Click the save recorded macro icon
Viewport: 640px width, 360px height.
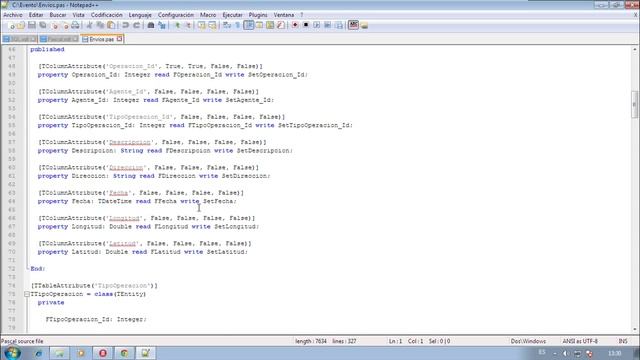[x=338, y=25]
